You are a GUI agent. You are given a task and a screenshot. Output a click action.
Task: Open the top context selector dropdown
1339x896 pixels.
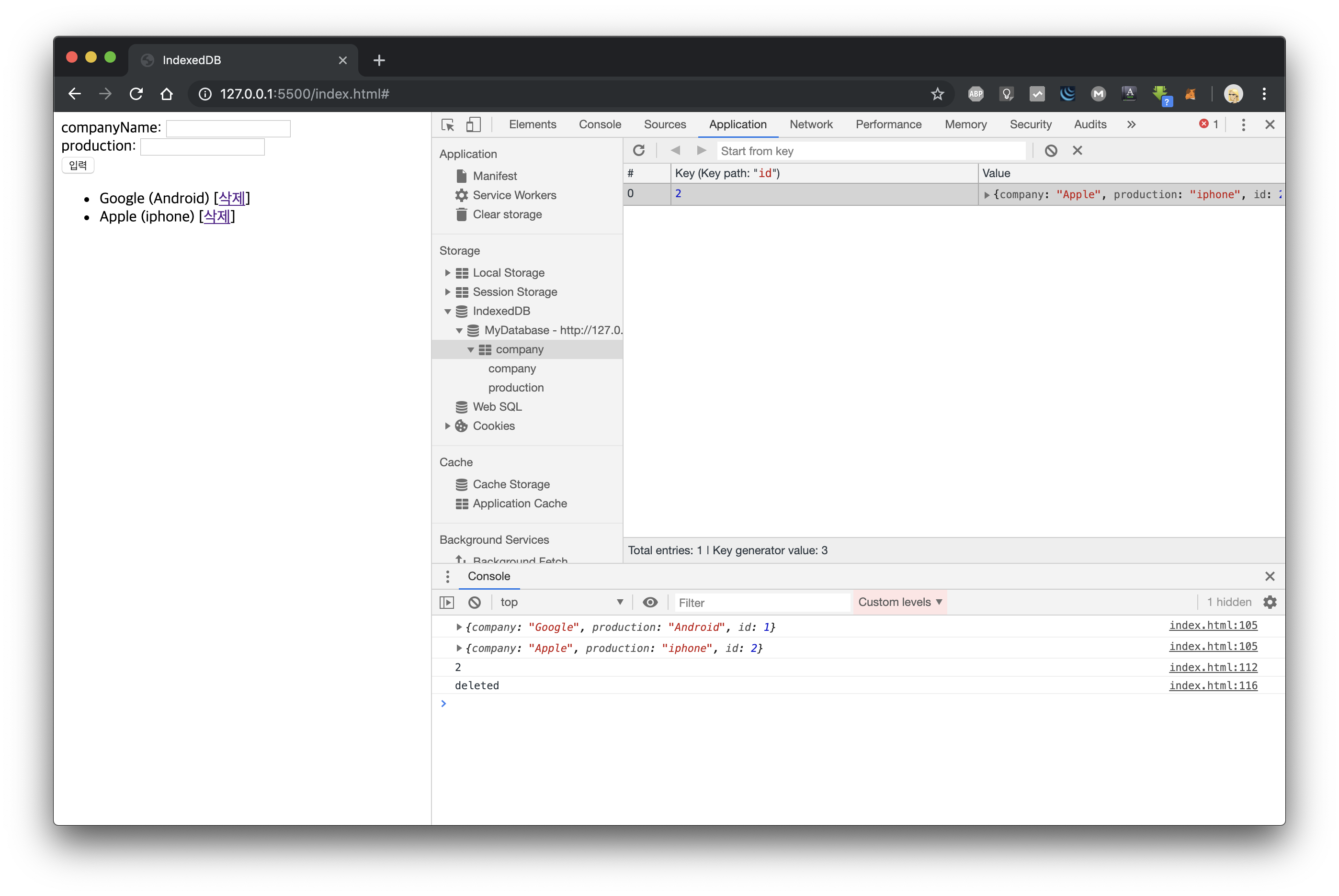560,602
